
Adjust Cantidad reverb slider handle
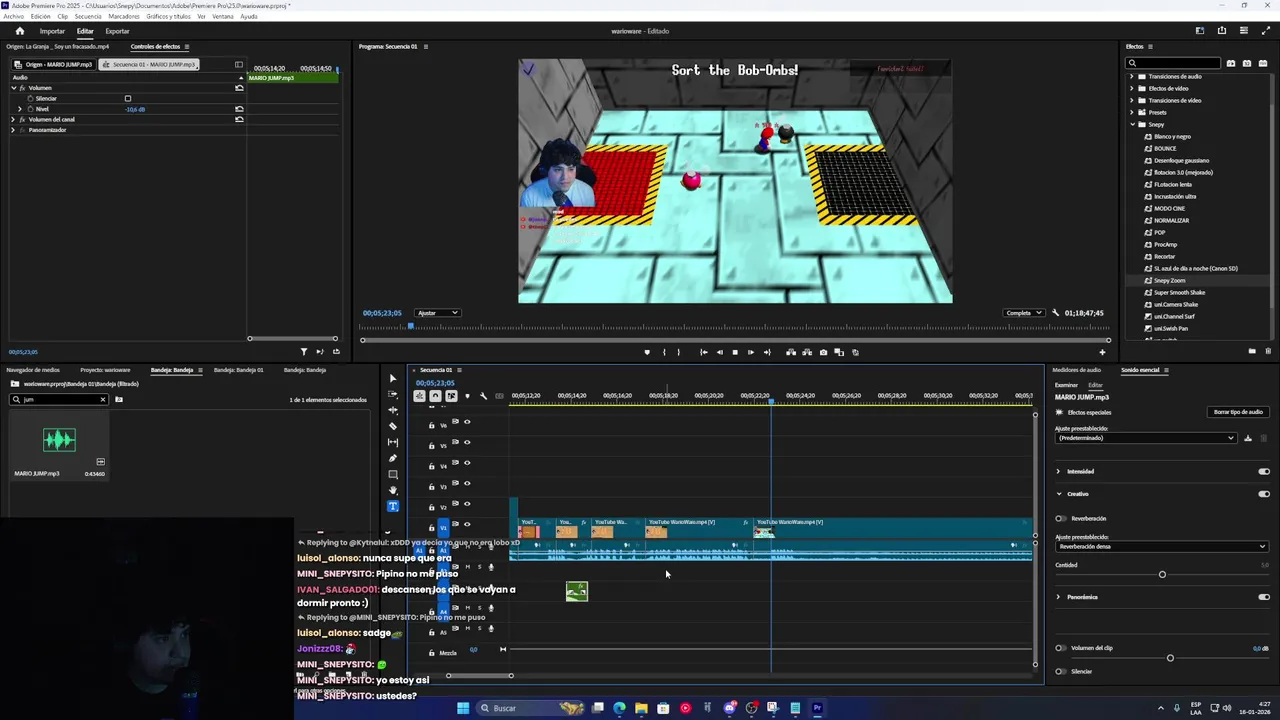click(1162, 574)
